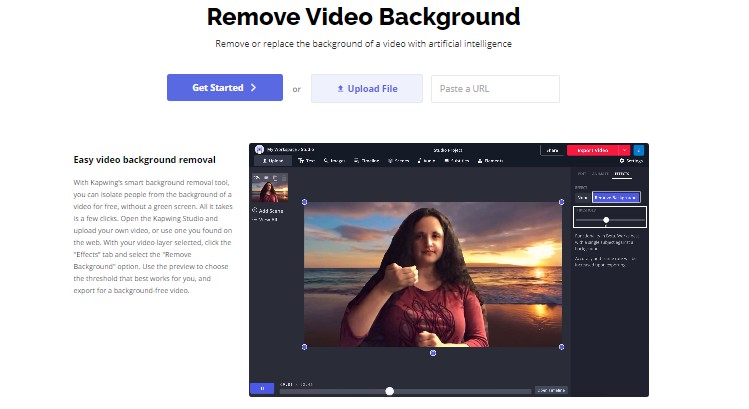Screen dimensions: 749x409
Task: Click the Upload File button
Action: coord(367,89)
